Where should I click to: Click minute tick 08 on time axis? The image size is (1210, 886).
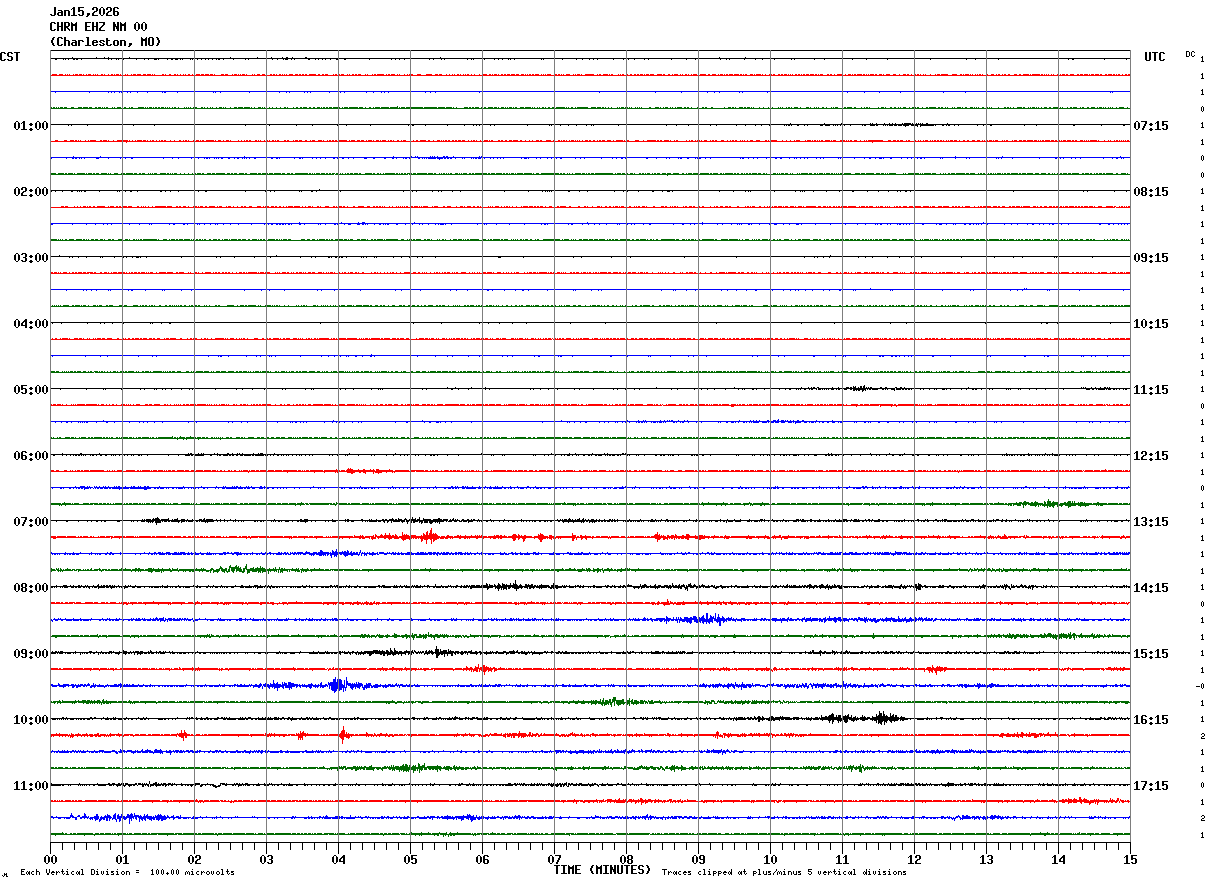tap(626, 859)
